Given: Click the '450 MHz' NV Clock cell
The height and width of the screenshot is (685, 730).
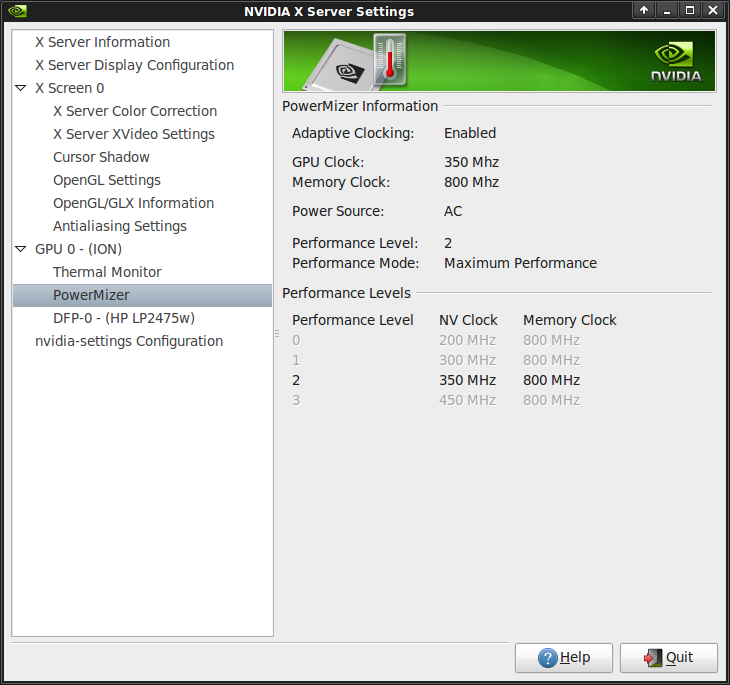Looking at the screenshot, I should [467, 400].
